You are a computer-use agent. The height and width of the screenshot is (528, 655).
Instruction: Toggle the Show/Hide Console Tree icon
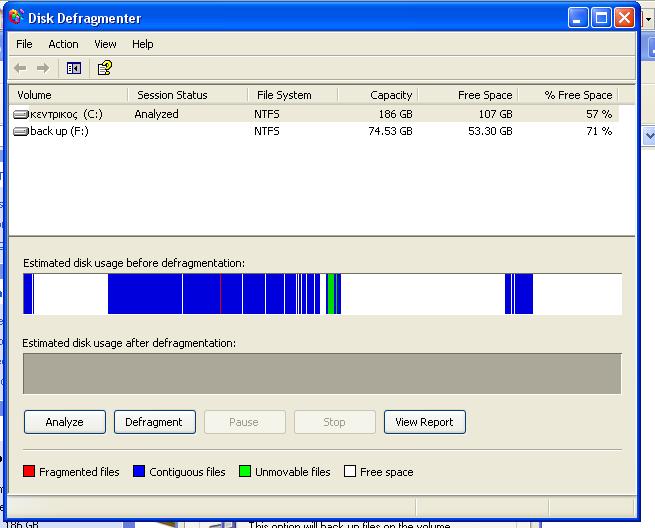click(x=74, y=68)
